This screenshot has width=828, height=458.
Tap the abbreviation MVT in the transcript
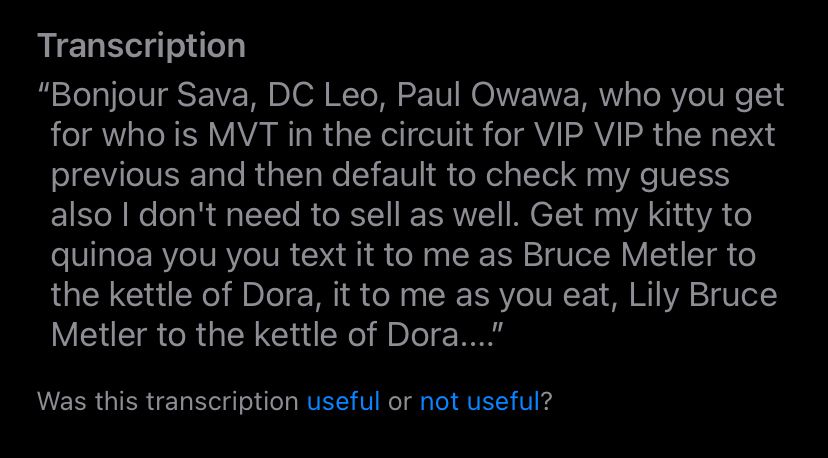click(242, 135)
